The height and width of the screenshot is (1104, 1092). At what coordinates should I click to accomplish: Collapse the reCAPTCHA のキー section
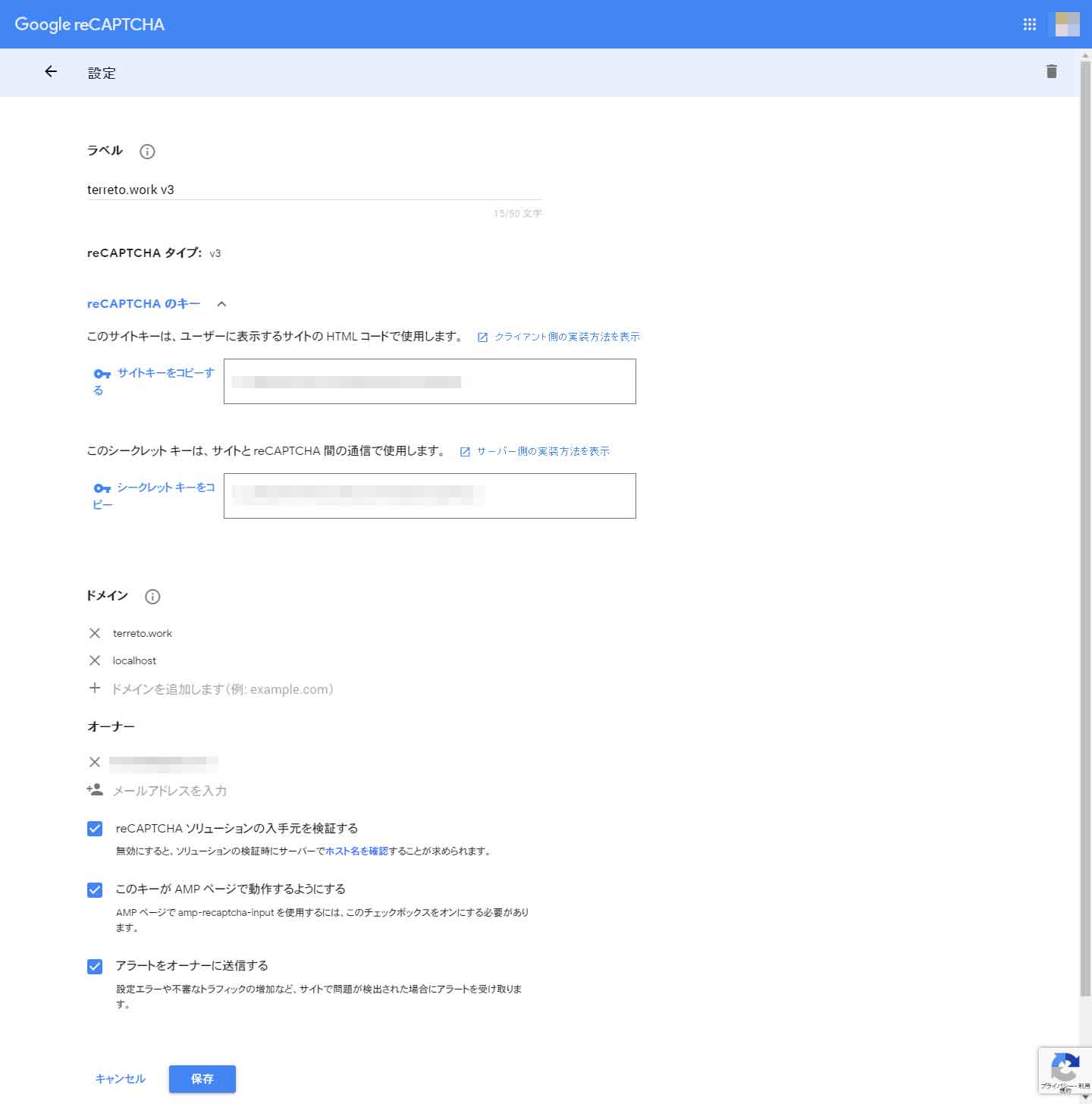click(221, 304)
